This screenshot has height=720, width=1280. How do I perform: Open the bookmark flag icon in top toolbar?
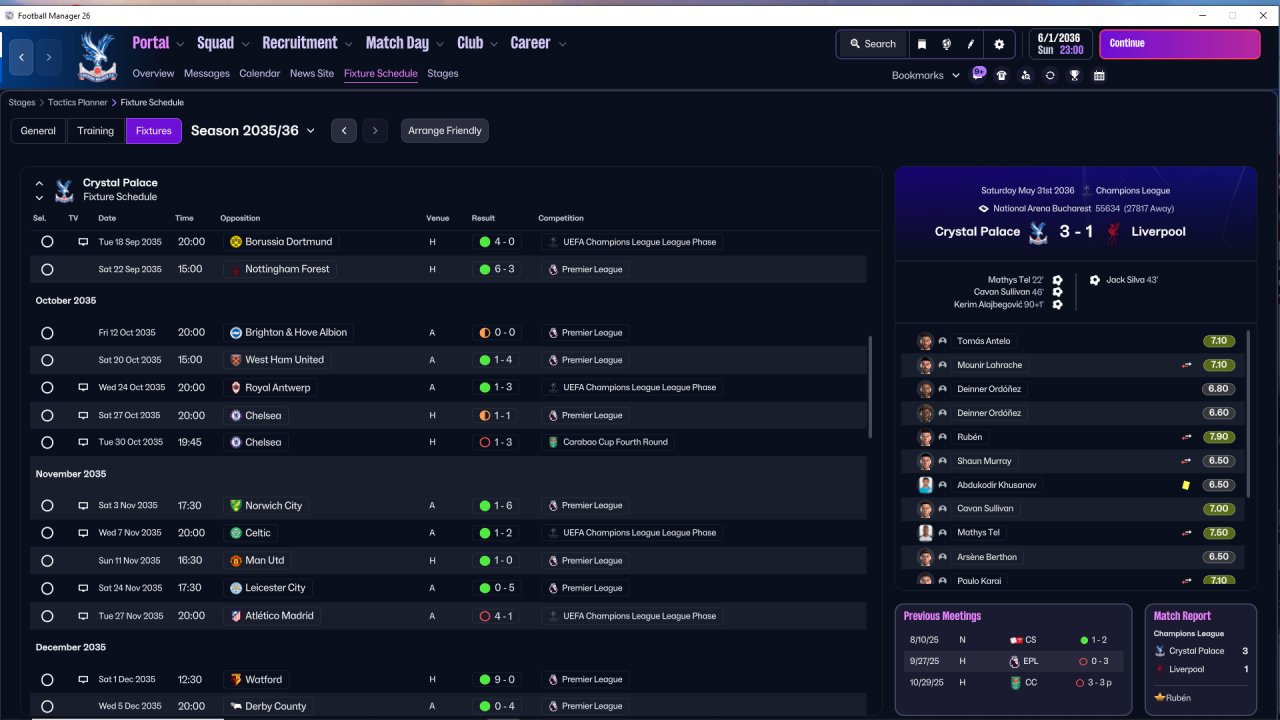[921, 44]
